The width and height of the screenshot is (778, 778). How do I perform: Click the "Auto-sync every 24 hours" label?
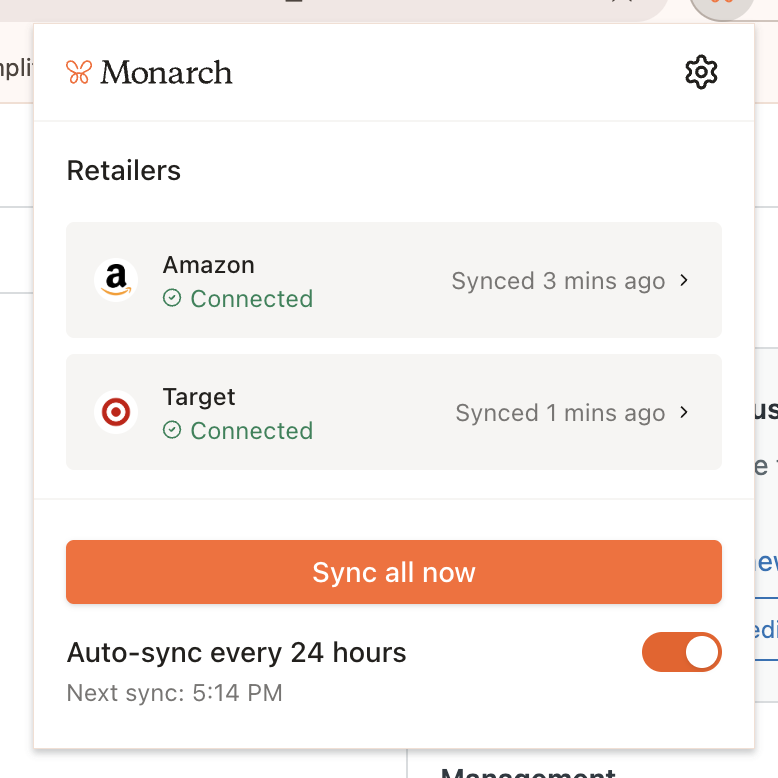point(236,653)
